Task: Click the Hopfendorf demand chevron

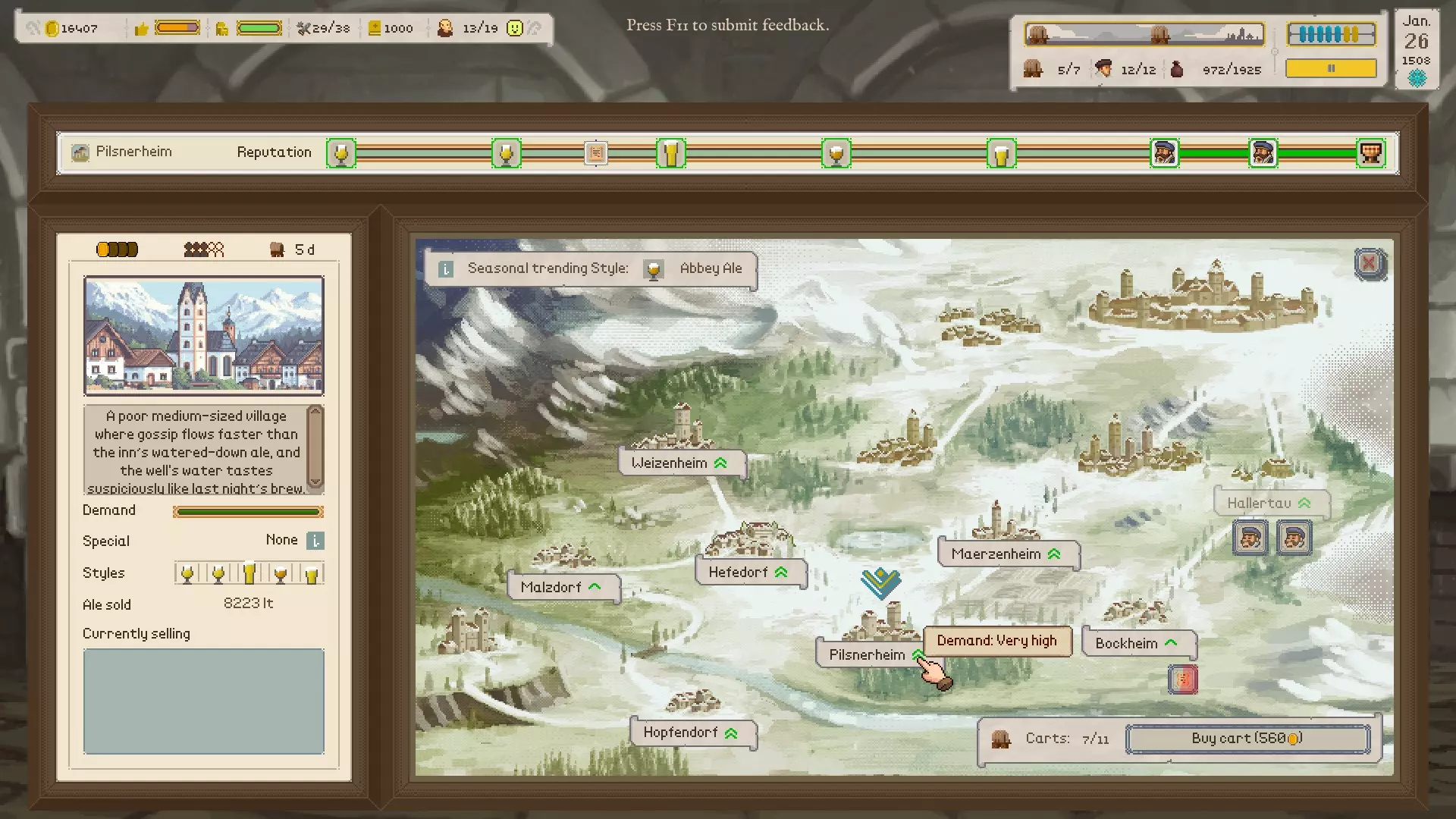Action: [x=731, y=733]
